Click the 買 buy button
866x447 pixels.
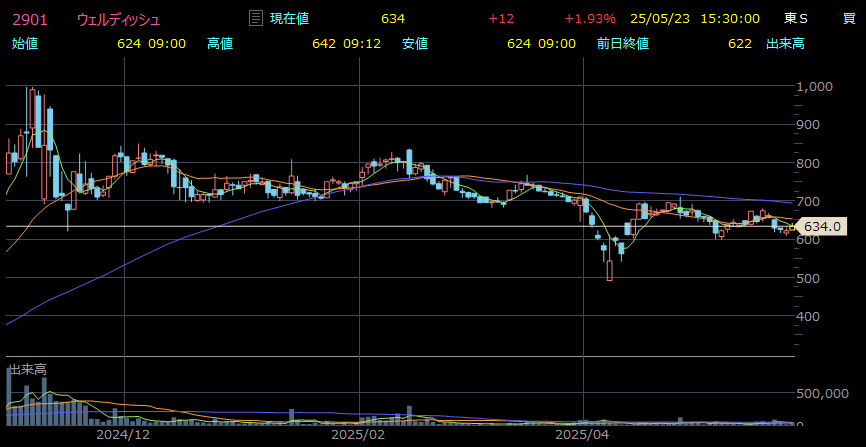tap(849, 18)
